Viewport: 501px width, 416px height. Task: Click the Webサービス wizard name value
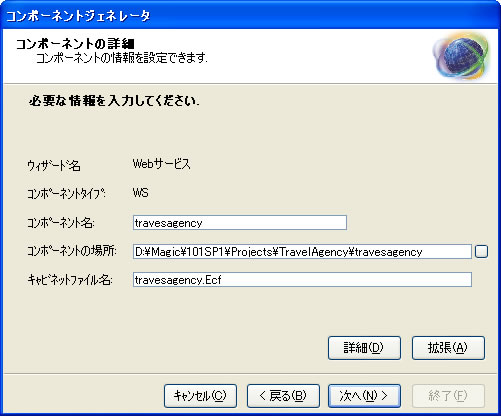[161, 164]
